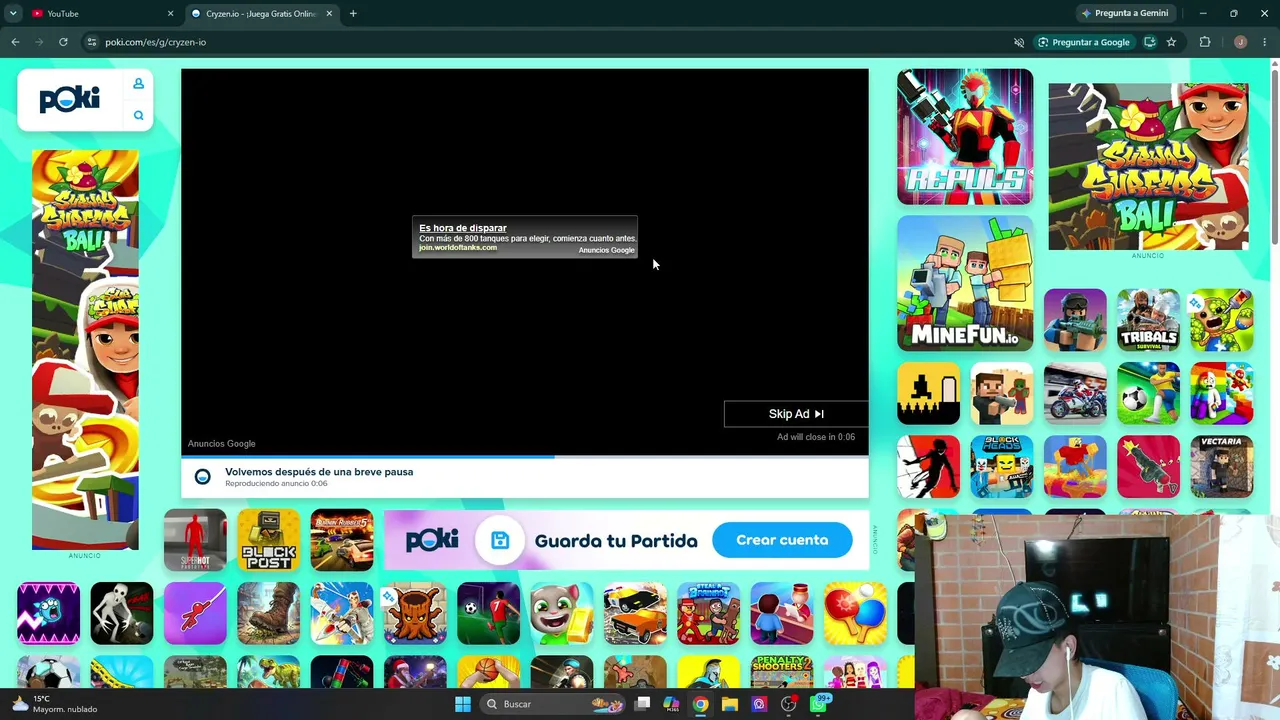Open the Poki search magnifier
The width and height of the screenshot is (1280, 720).
[138, 116]
